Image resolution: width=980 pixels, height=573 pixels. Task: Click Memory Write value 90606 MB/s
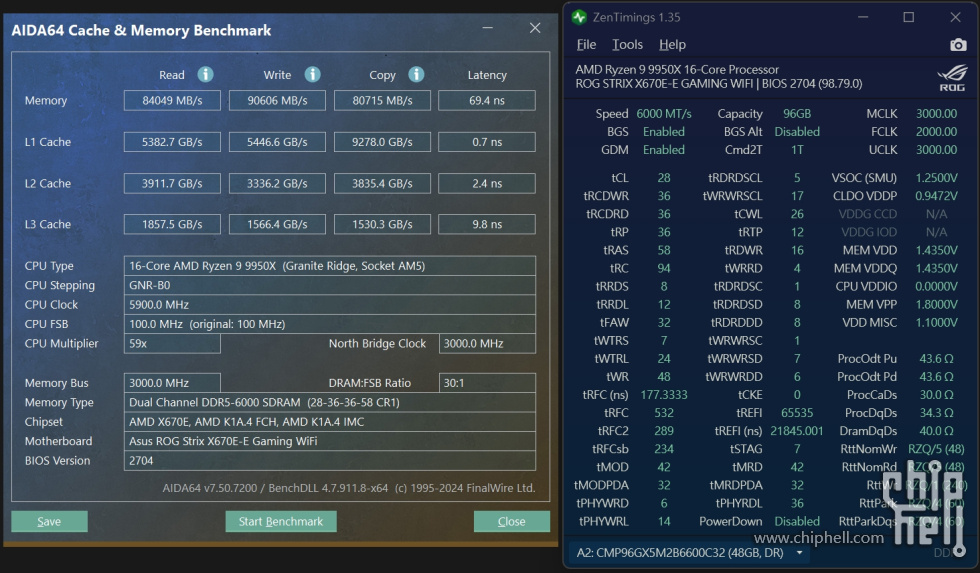tap(277, 101)
